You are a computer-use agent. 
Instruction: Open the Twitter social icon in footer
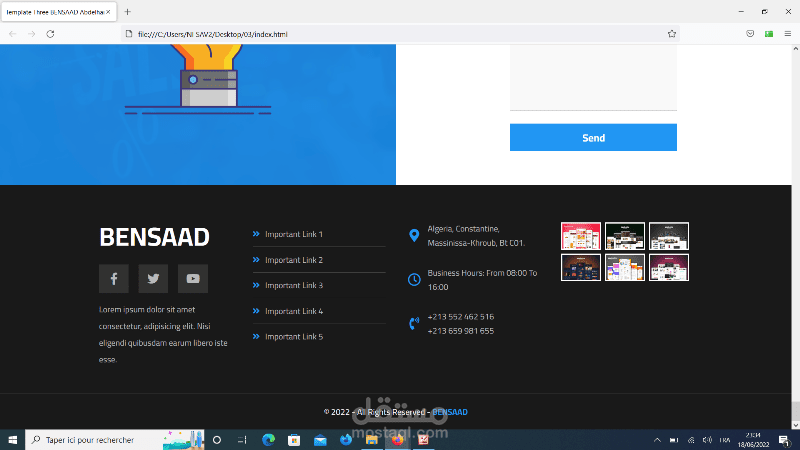153,279
